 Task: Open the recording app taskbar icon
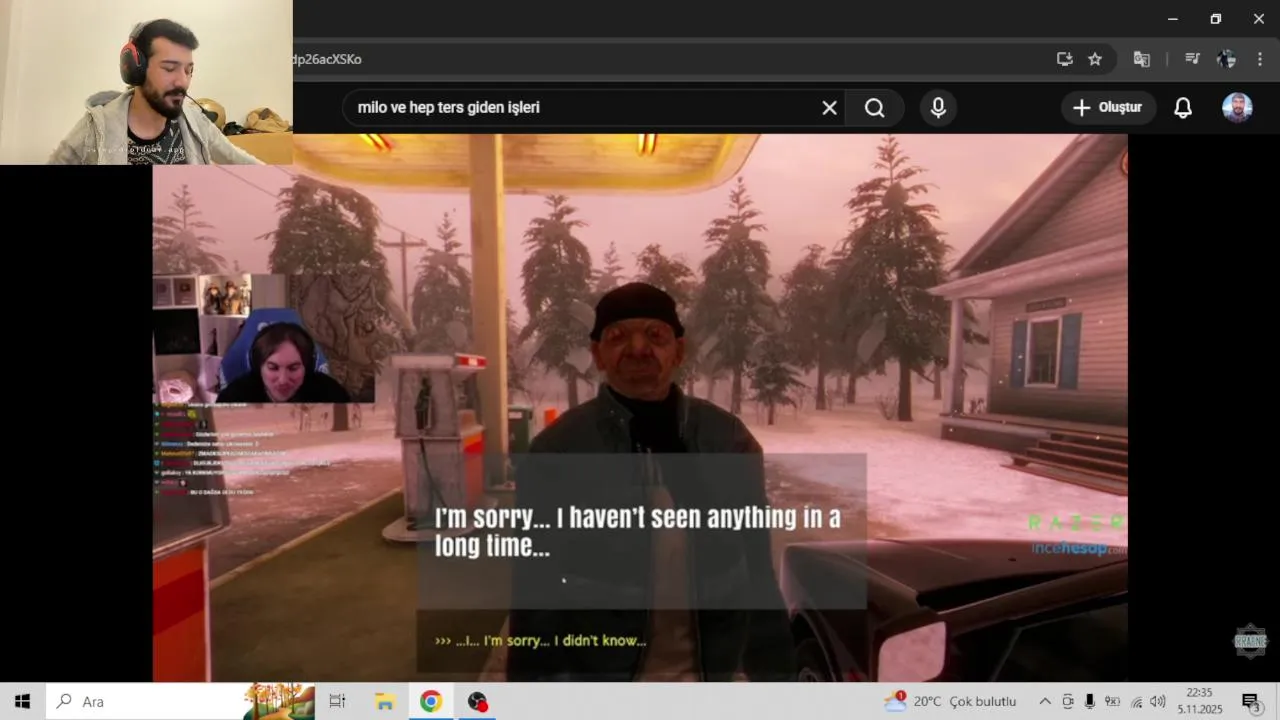coord(478,701)
